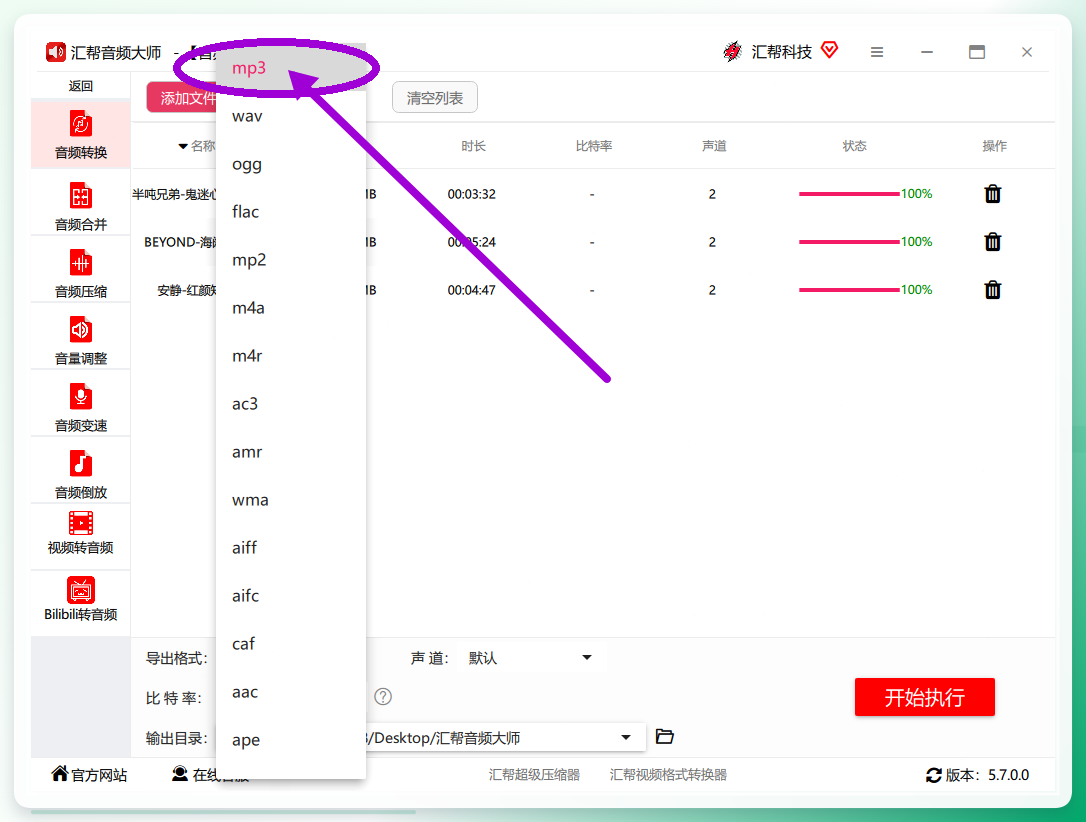Open the 汇帮视频格式转换器 link
Image resolution: width=1086 pixels, height=822 pixels.
668,775
